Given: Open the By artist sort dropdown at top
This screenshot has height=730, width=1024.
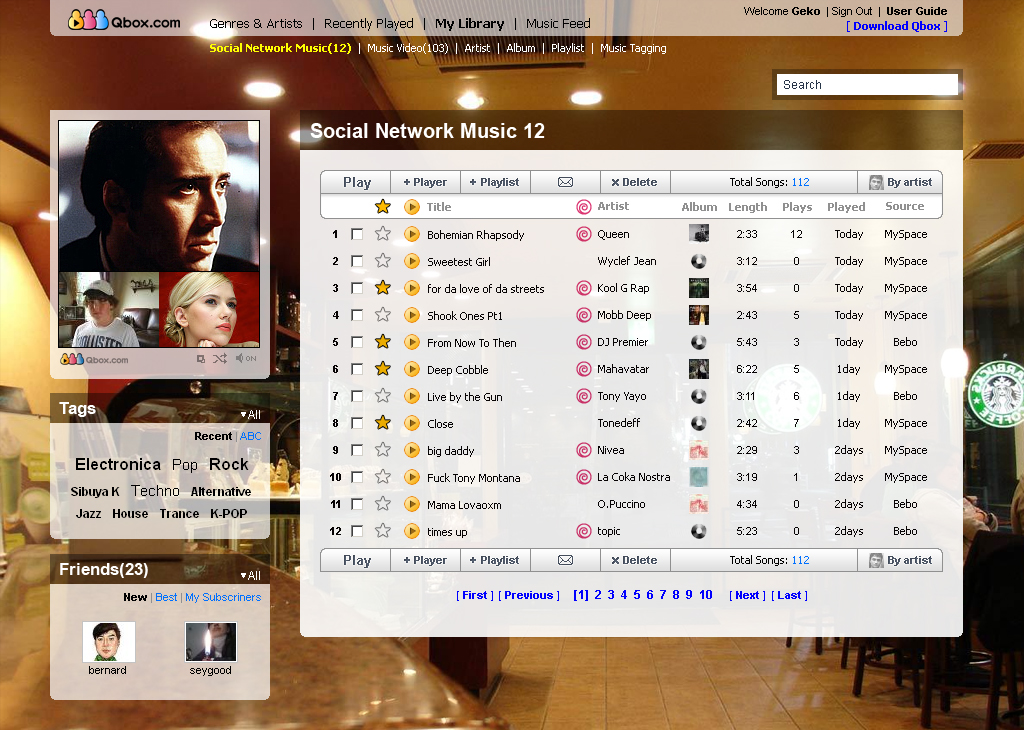Looking at the screenshot, I should pyautogui.click(x=900, y=182).
